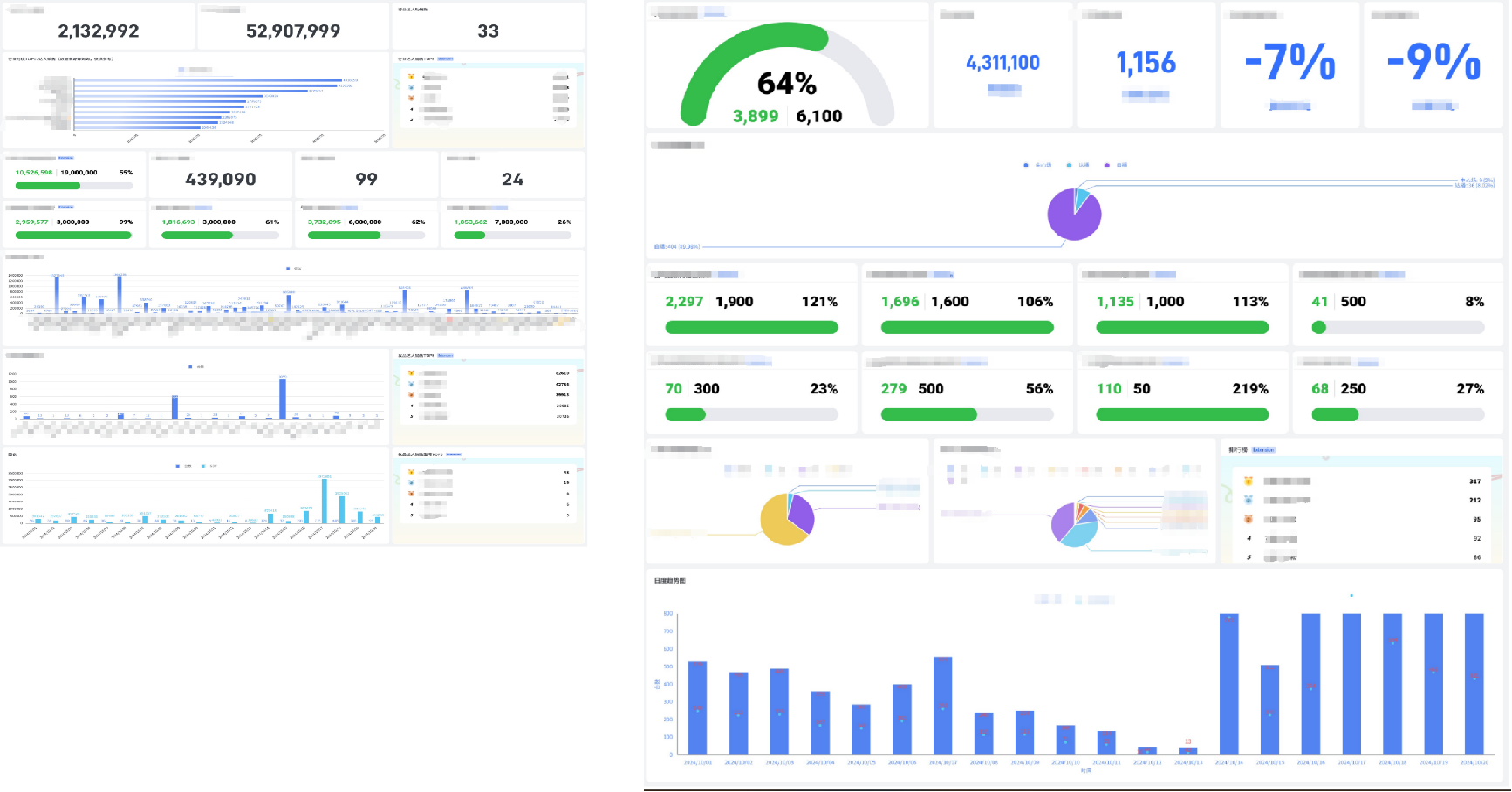Click the progress bar under 2,297 / 1,900
Viewport: 1512px width, 792px height.
(751, 328)
